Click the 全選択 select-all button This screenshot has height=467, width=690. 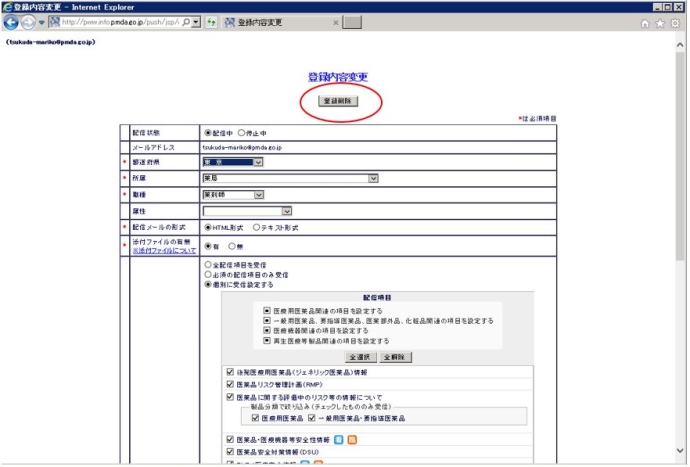click(x=360, y=357)
